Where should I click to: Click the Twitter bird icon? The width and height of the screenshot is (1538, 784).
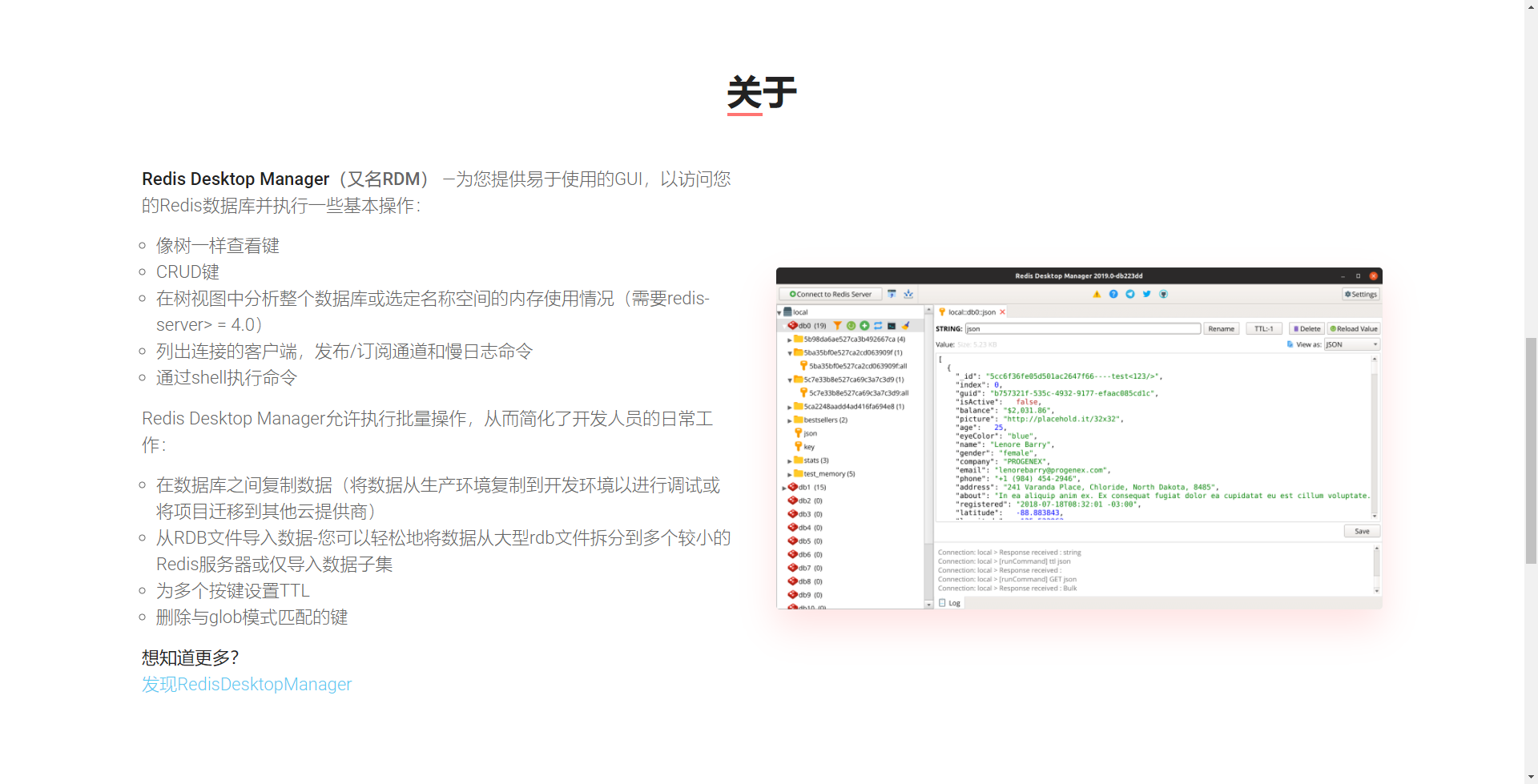pos(1147,294)
